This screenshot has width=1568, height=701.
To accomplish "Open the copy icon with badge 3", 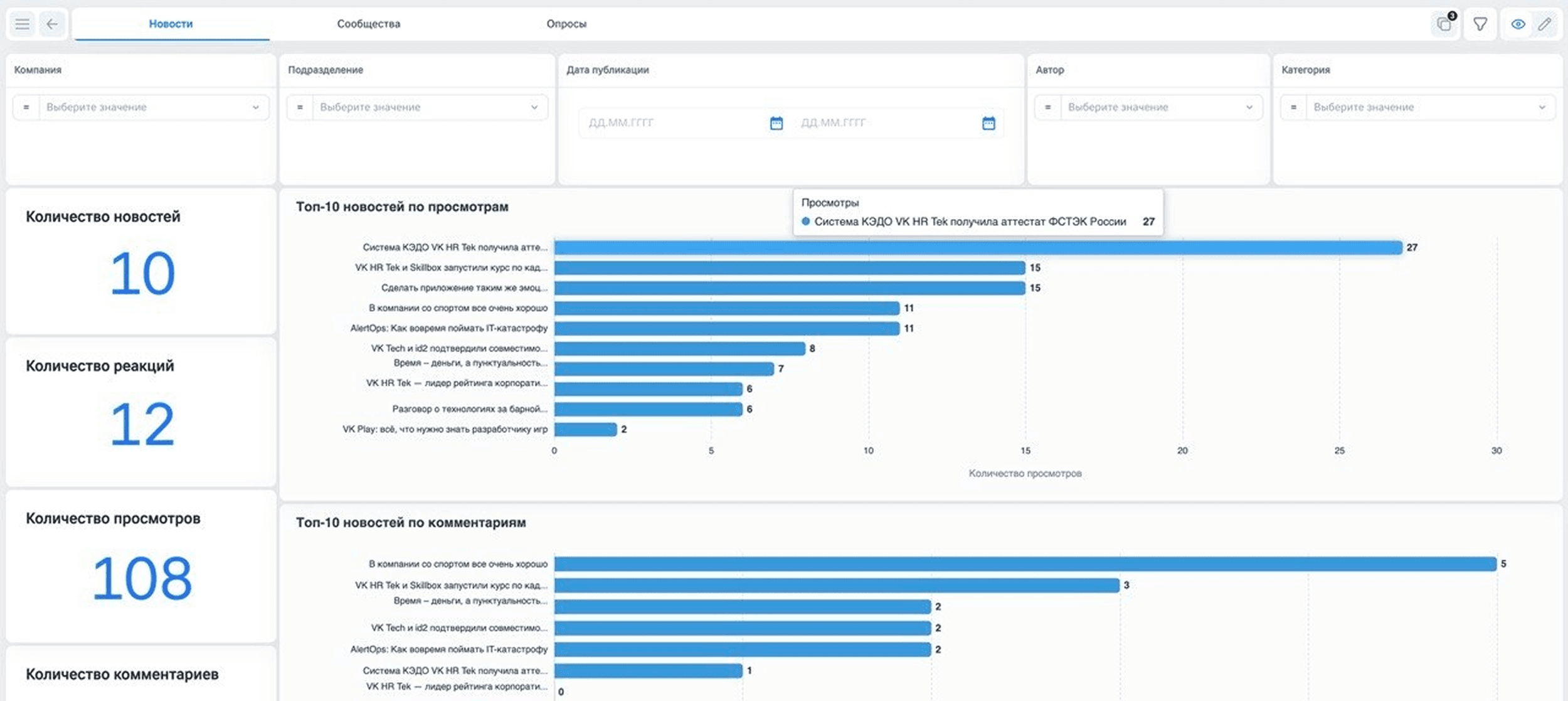I will click(1445, 24).
